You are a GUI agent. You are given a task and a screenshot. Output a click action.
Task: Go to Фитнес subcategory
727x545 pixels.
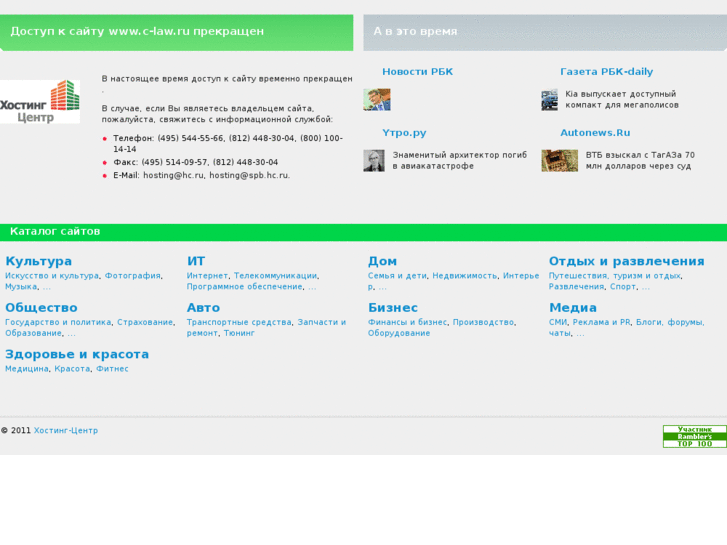point(112,369)
